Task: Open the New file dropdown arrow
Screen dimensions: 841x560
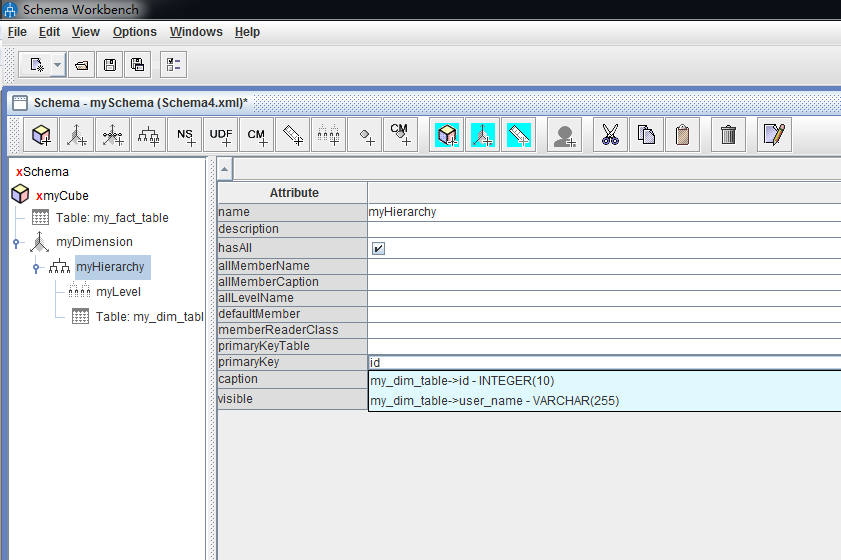Action: [x=57, y=65]
